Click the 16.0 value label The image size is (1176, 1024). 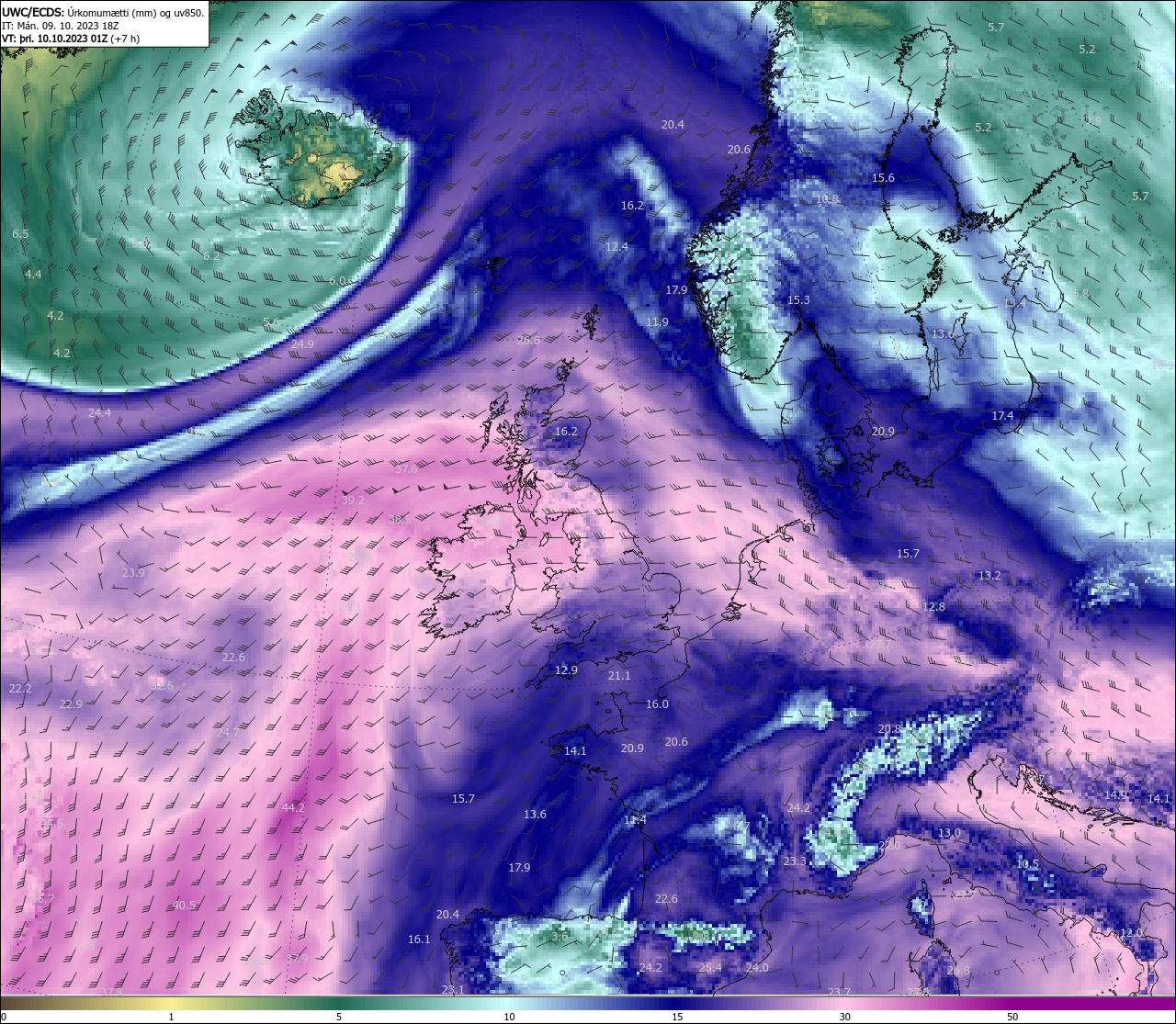pyautogui.click(x=657, y=704)
